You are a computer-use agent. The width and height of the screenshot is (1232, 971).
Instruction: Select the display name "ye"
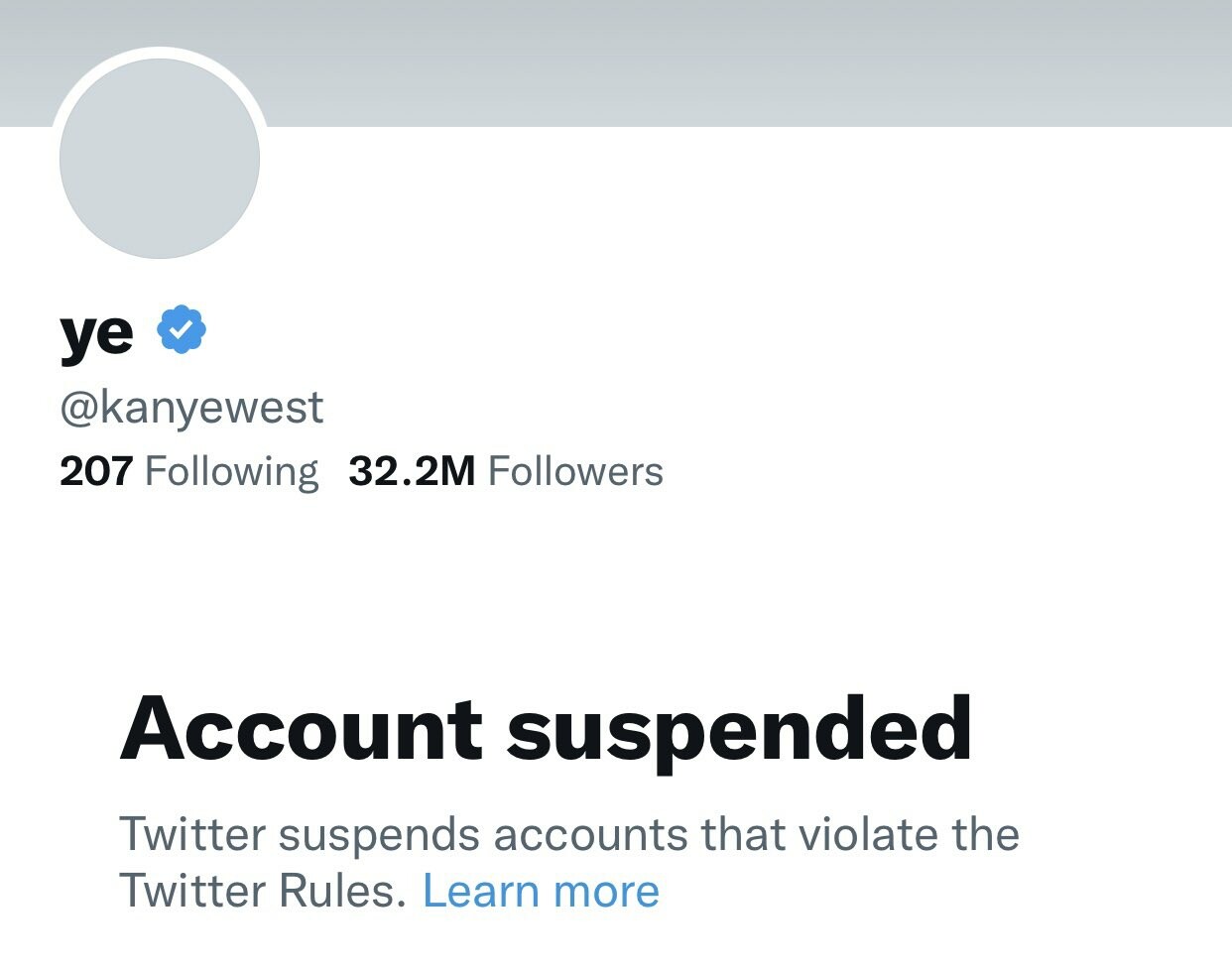96,333
